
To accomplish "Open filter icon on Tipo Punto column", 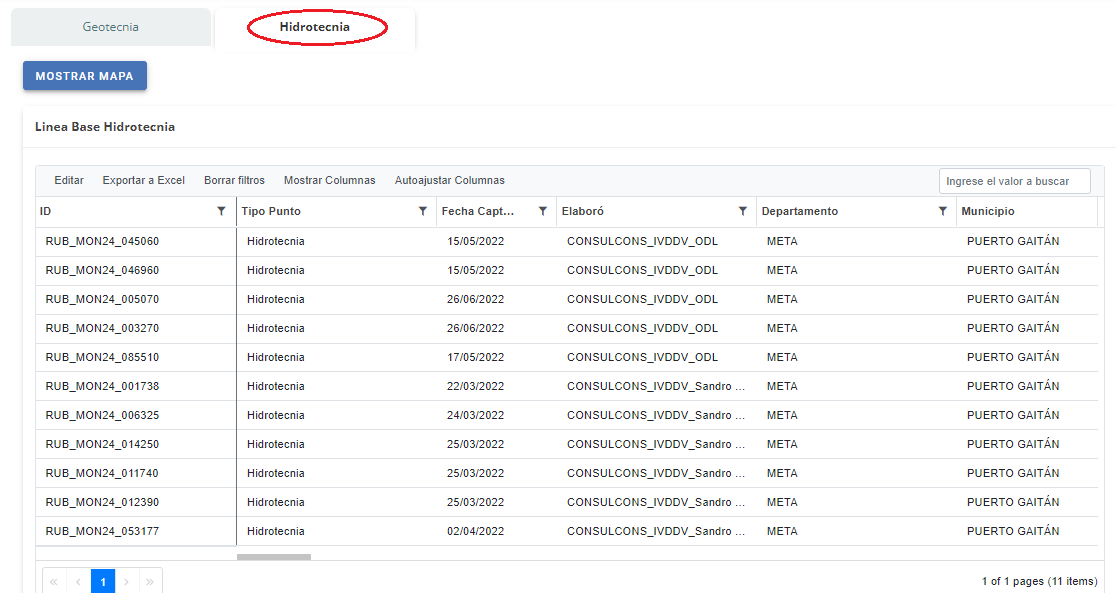I will click(422, 212).
